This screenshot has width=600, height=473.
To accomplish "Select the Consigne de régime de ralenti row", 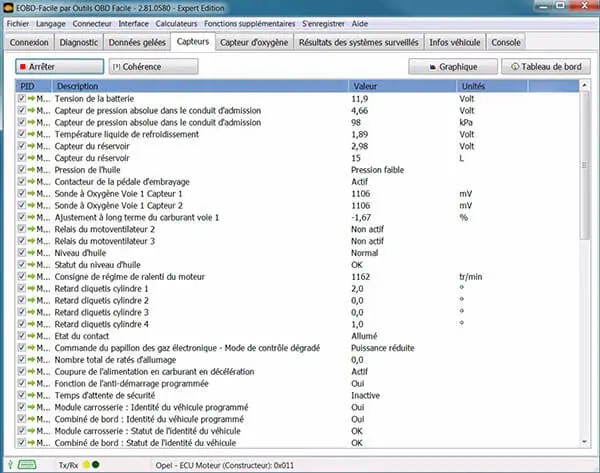I will coord(200,276).
